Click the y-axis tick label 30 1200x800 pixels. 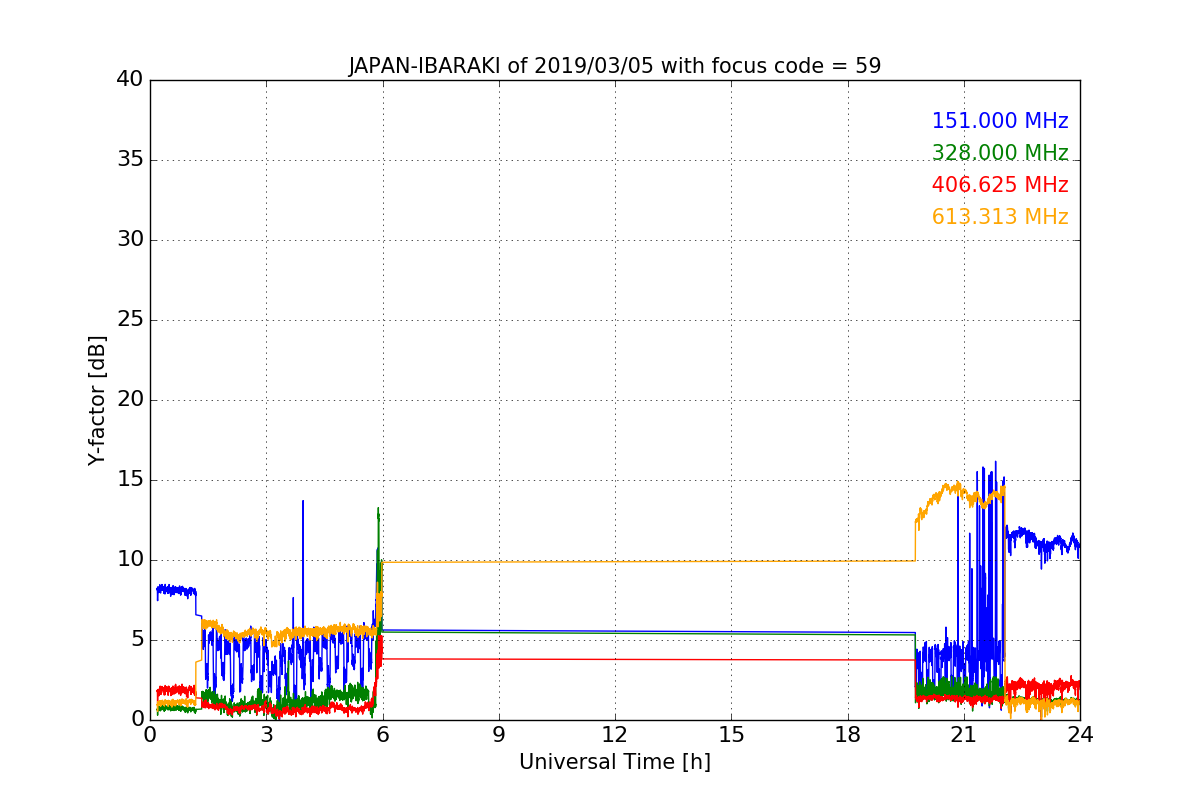130,240
